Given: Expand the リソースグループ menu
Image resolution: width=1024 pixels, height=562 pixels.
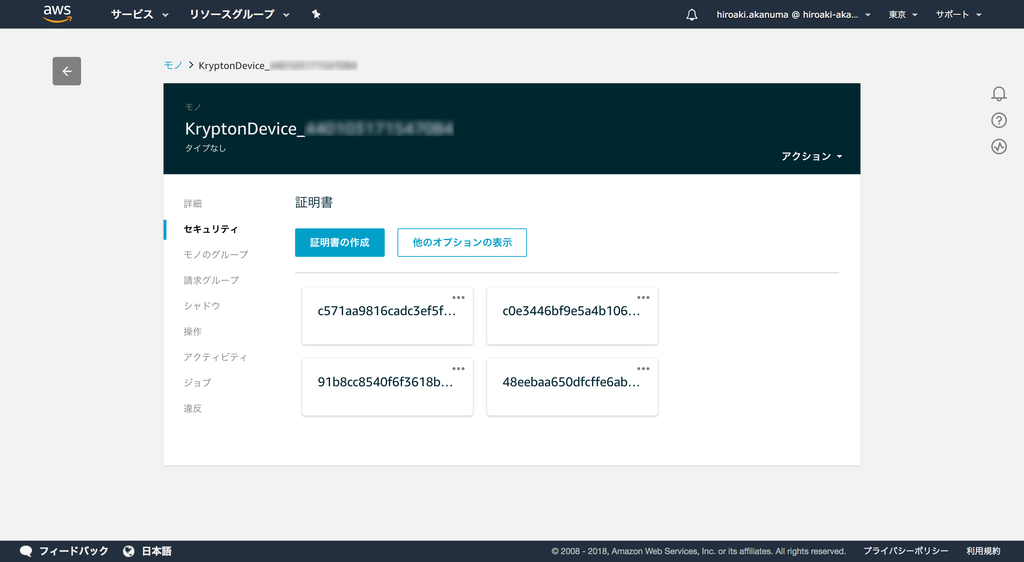Looking at the screenshot, I should click(x=240, y=14).
